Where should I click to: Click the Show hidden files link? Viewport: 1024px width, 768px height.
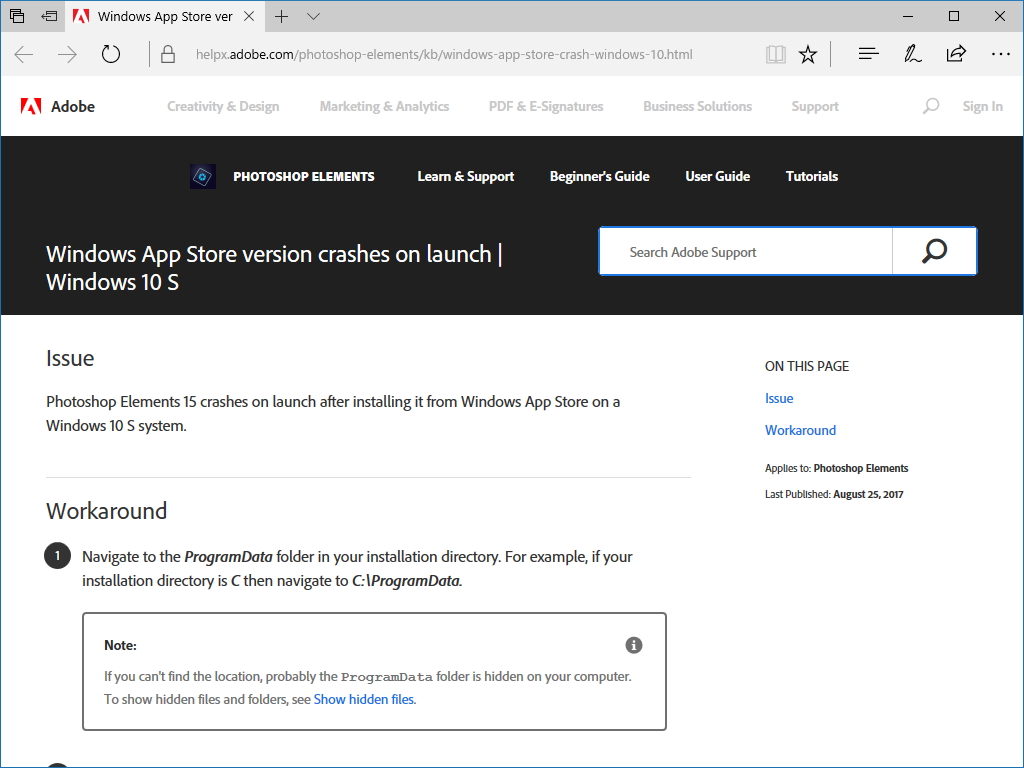click(363, 700)
